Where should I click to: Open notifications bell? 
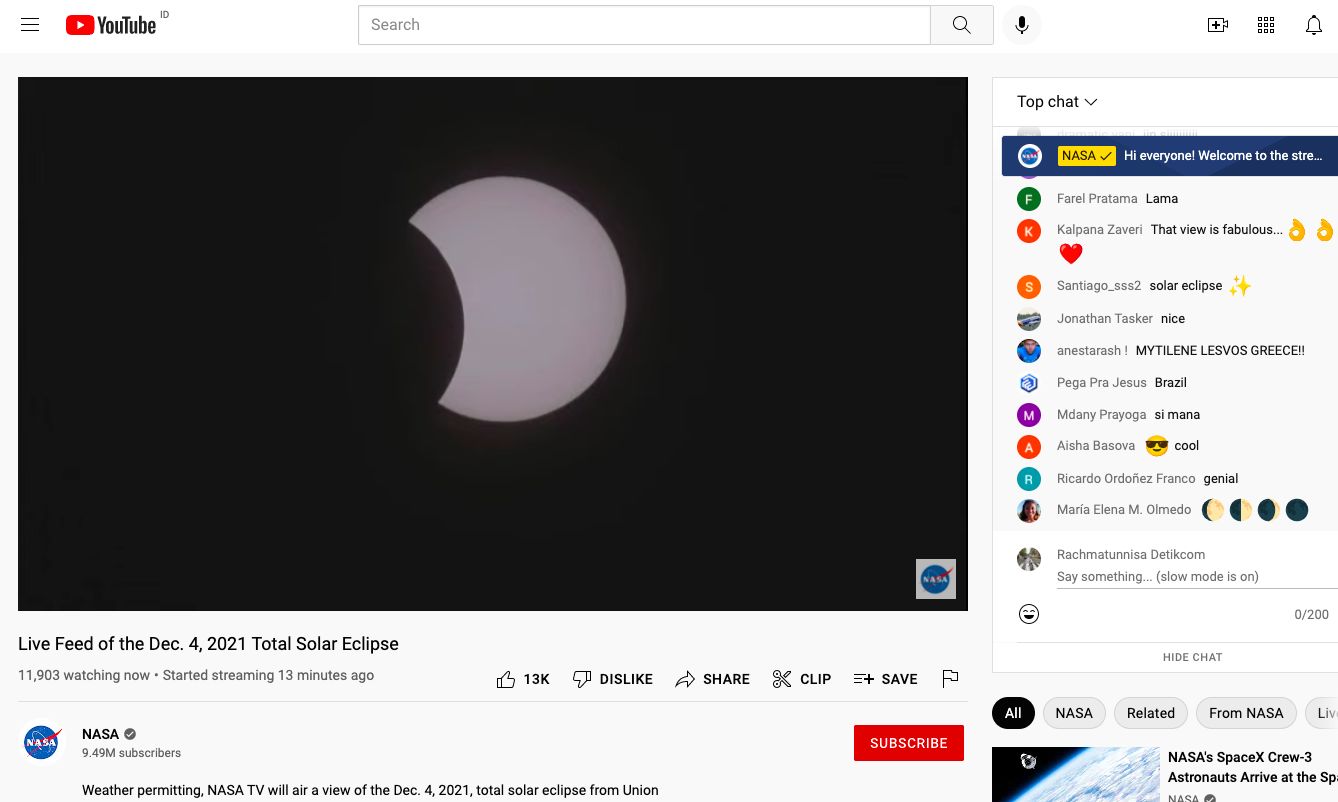(x=1314, y=25)
